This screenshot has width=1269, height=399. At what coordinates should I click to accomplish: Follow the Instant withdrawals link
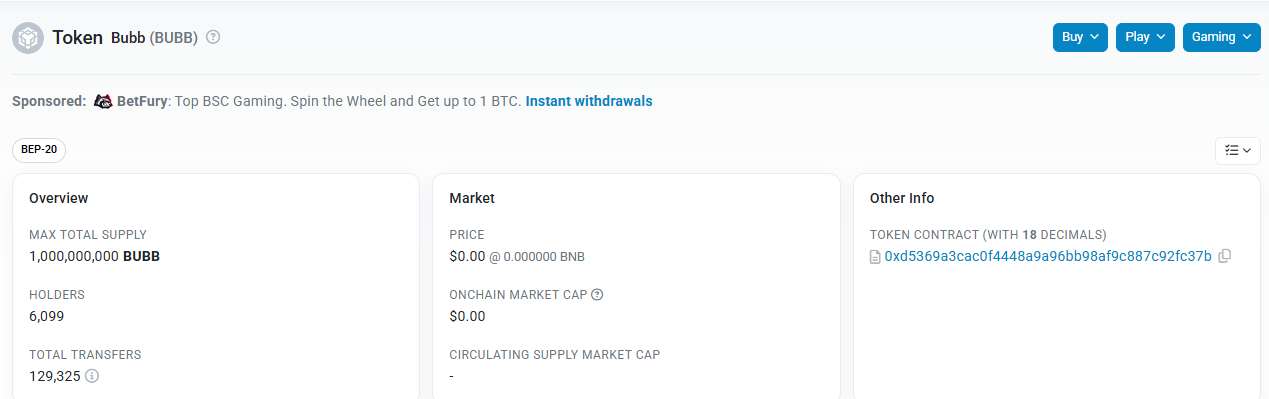(x=589, y=101)
